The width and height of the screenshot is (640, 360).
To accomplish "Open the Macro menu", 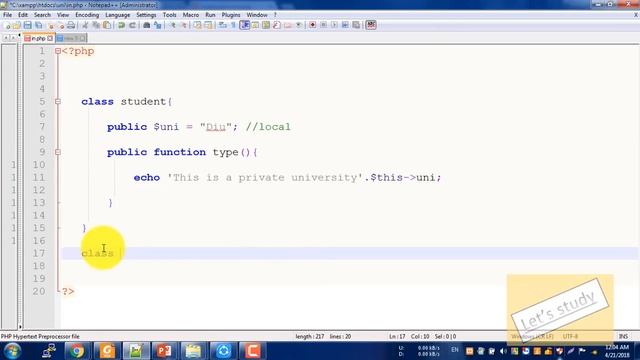I will coord(191,15).
